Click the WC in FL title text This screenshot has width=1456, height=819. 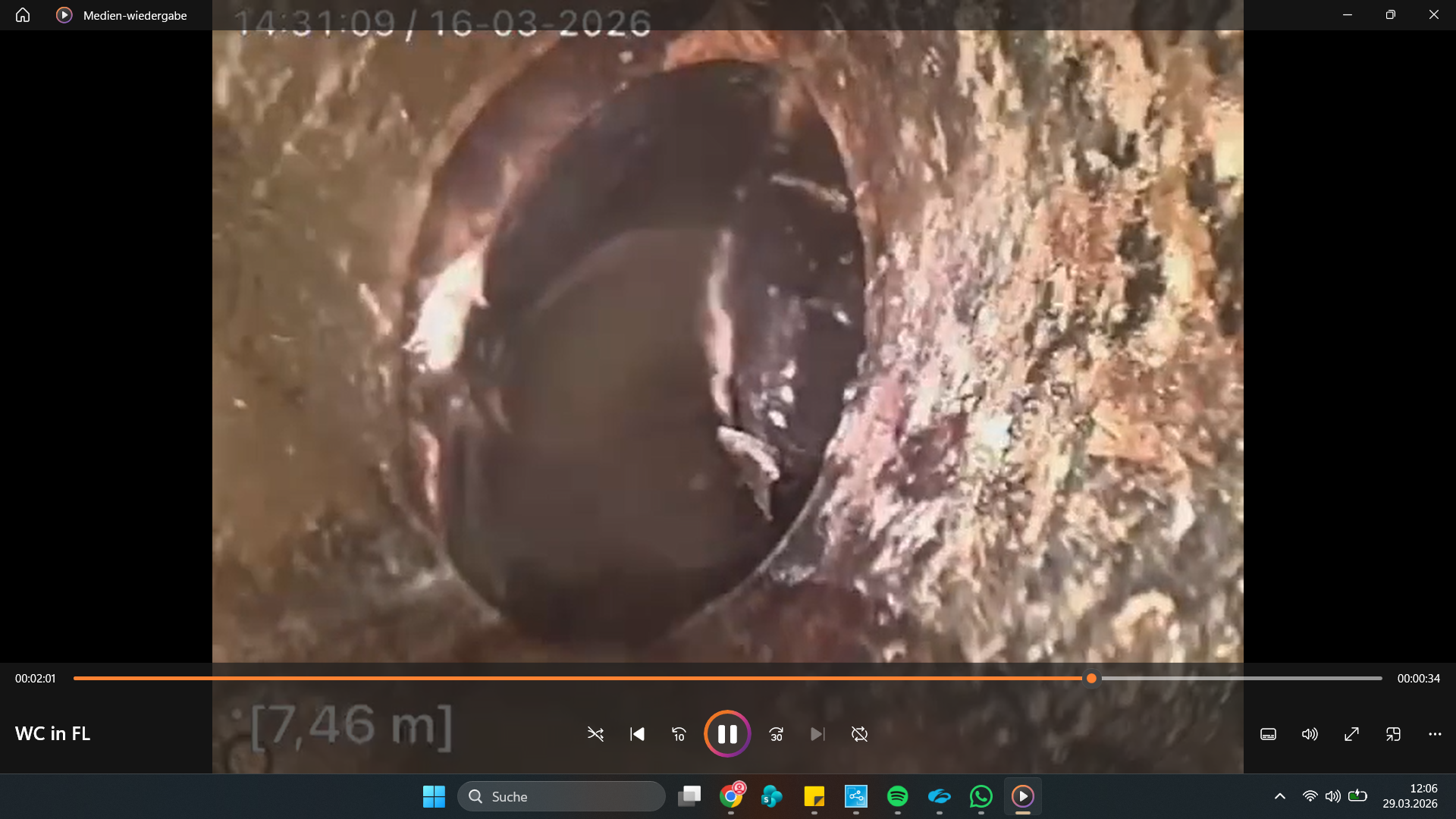point(52,733)
